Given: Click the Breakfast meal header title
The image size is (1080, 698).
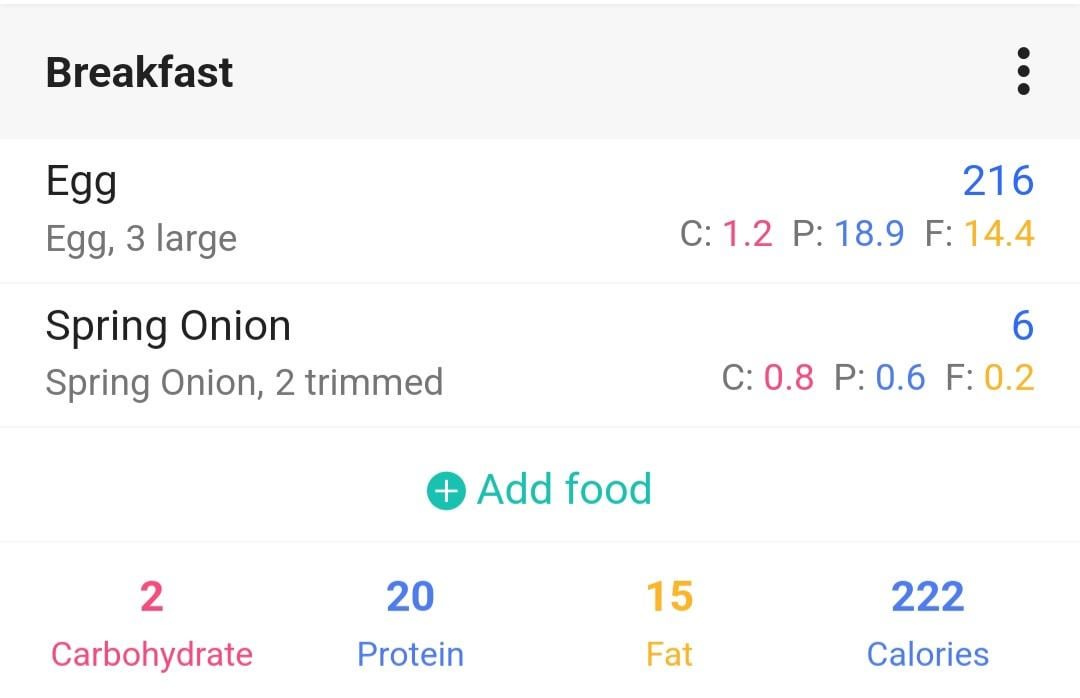Looking at the screenshot, I should [x=139, y=72].
